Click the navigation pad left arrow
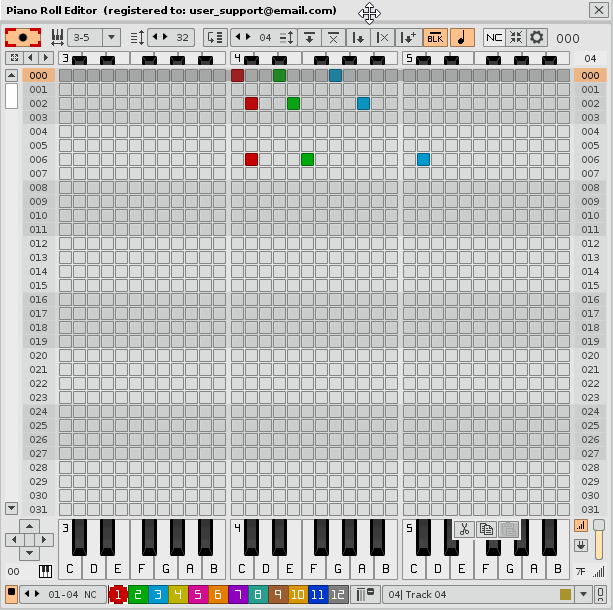Viewport: 613px width, 610px height. click(x=14, y=540)
